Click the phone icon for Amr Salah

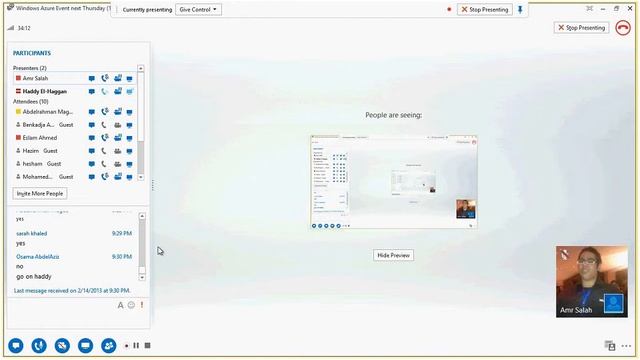(105, 78)
